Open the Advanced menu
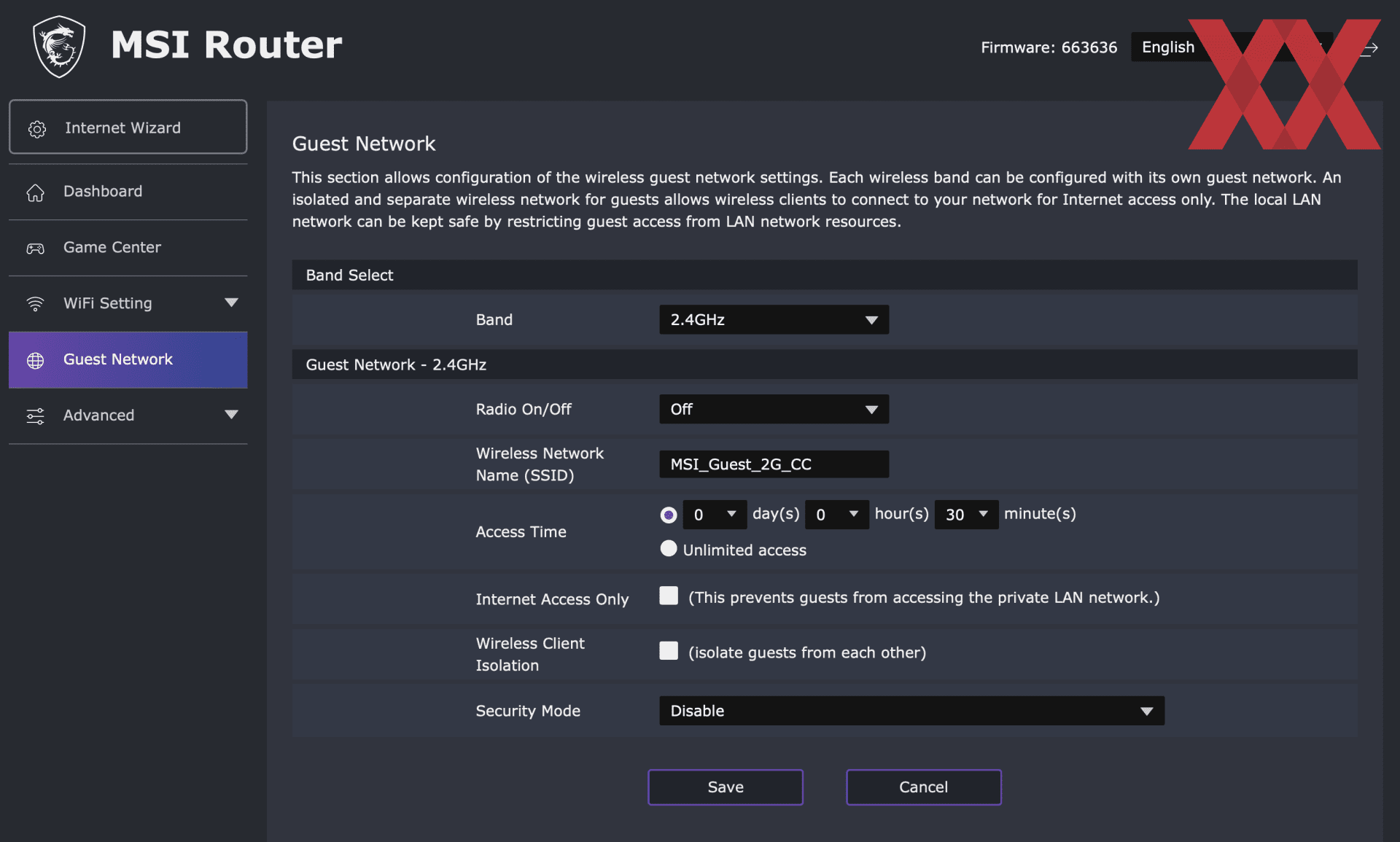The height and width of the screenshot is (842, 1400). tap(128, 416)
